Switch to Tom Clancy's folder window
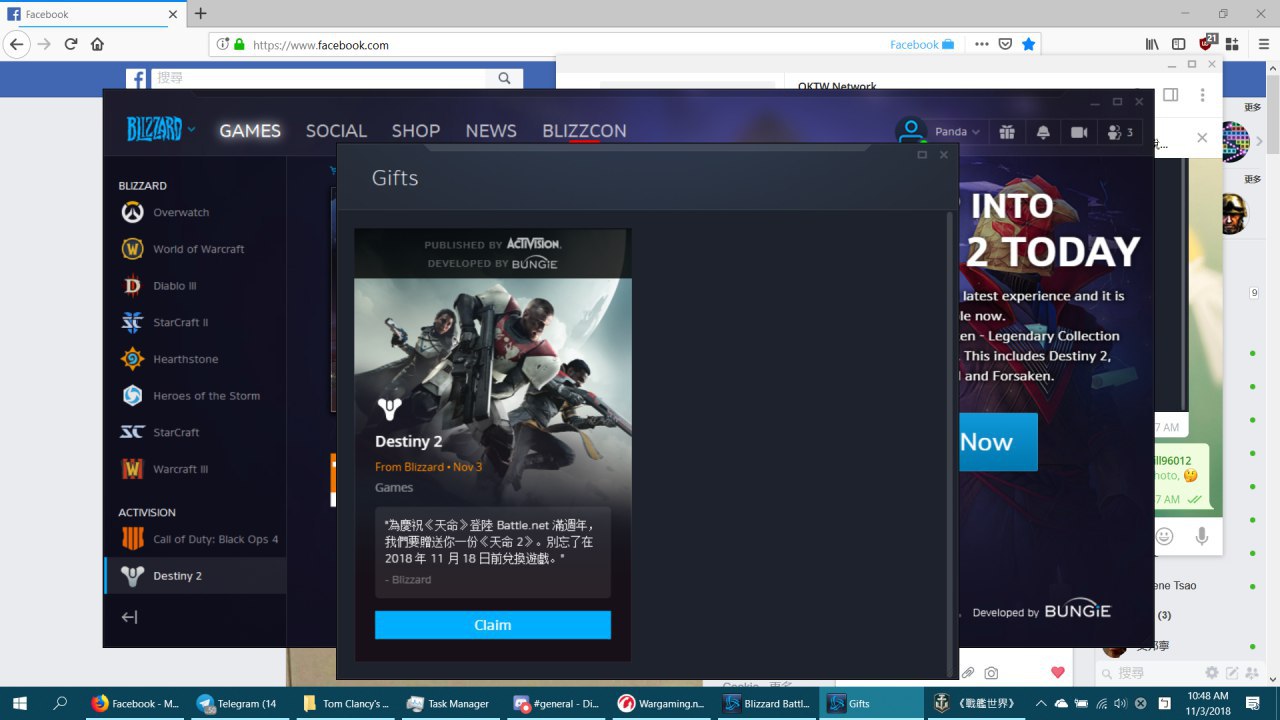 pyautogui.click(x=343, y=703)
